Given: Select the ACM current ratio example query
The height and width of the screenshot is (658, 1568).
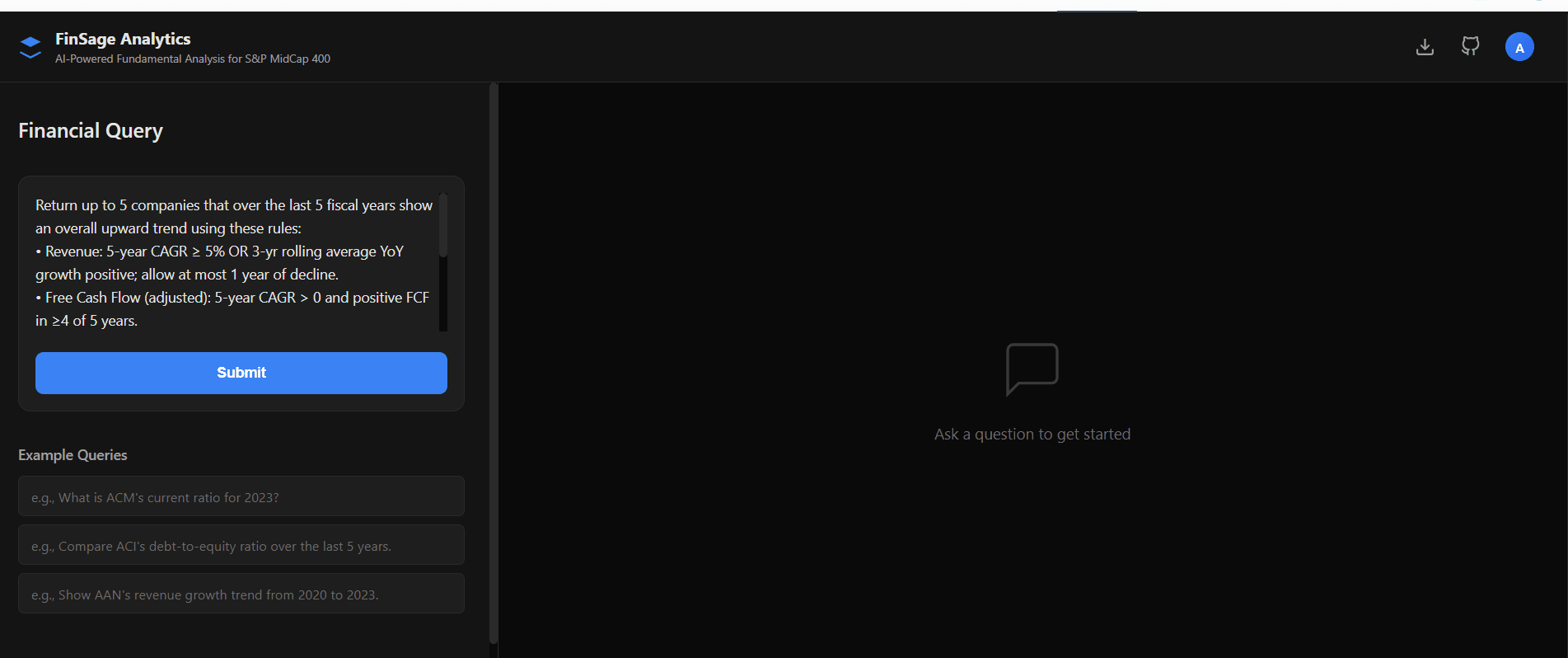Looking at the screenshot, I should [x=241, y=496].
